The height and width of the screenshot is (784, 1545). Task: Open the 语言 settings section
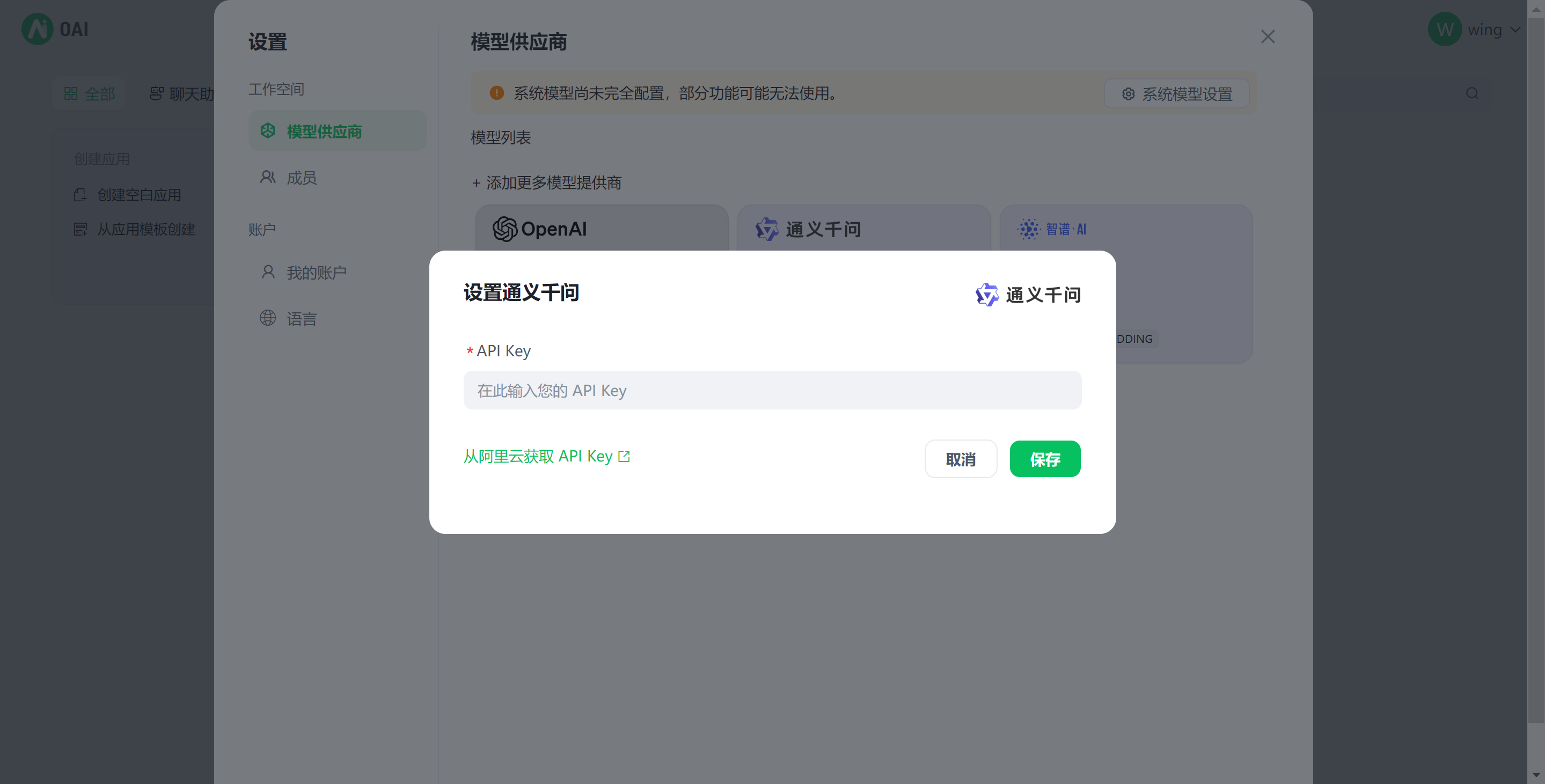[338, 319]
